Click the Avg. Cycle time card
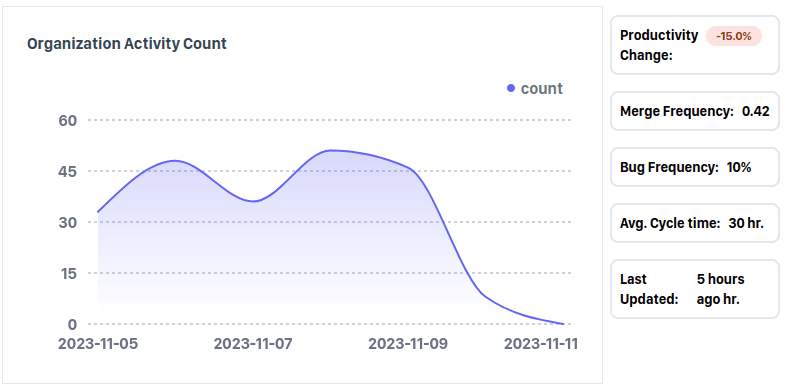The width and height of the screenshot is (786, 392). 695,223
